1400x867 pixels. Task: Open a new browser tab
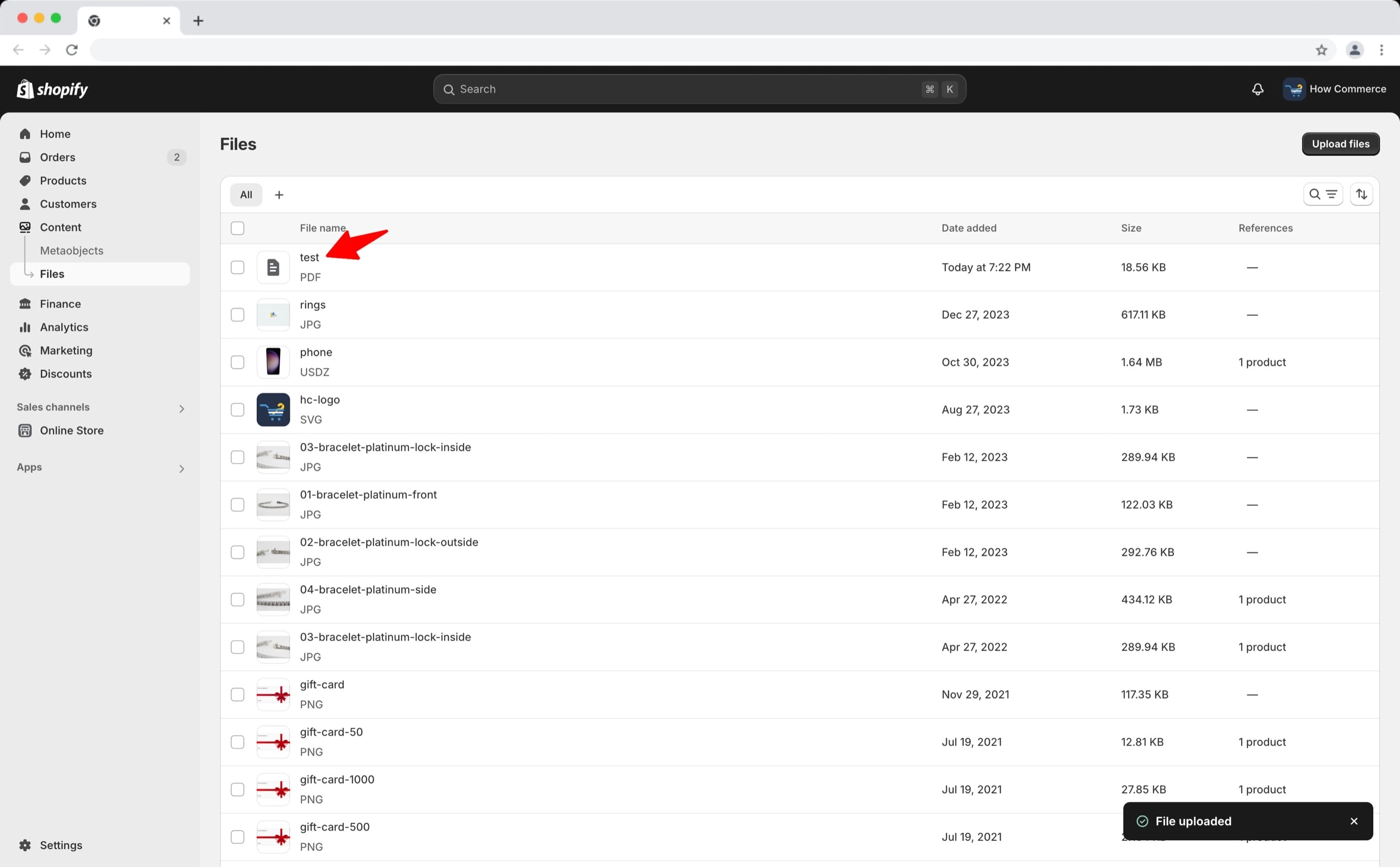point(198,20)
